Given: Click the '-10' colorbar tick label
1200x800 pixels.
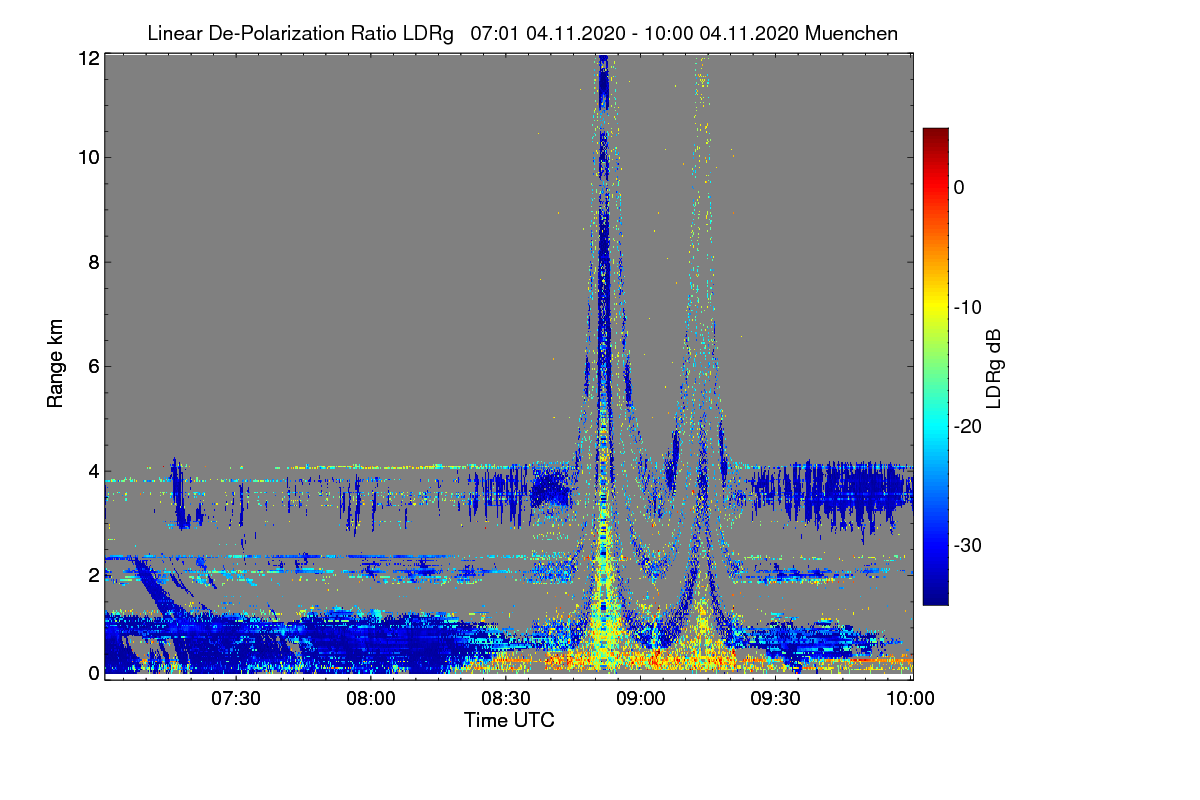Looking at the screenshot, I should coord(968,307).
